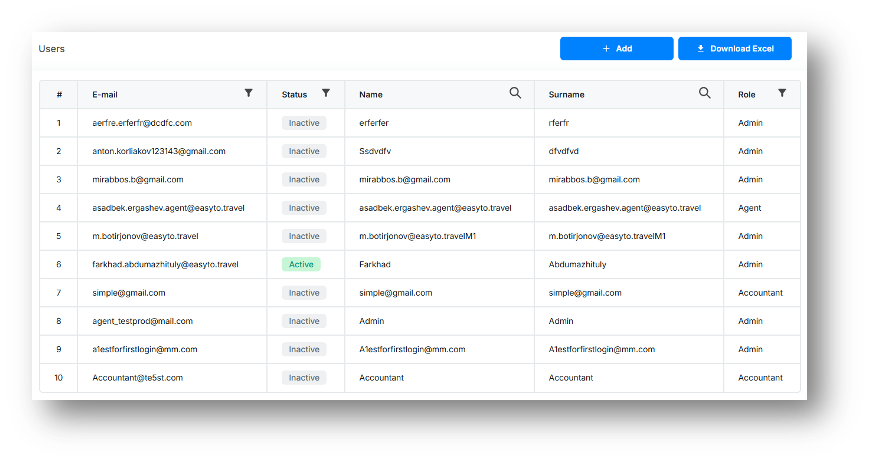The height and width of the screenshot is (462, 870).
Task: Click the E-mail column header
Action: click(x=105, y=95)
